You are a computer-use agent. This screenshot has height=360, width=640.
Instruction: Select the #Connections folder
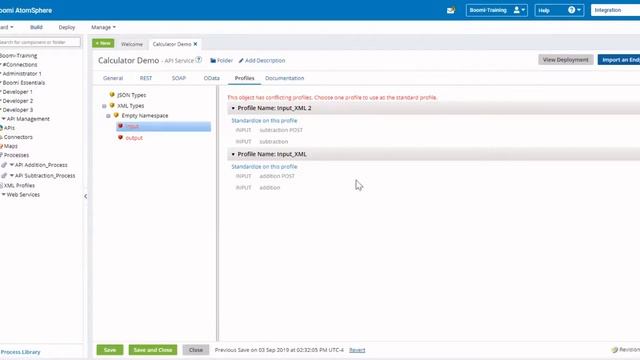pyautogui.click(x=20, y=64)
